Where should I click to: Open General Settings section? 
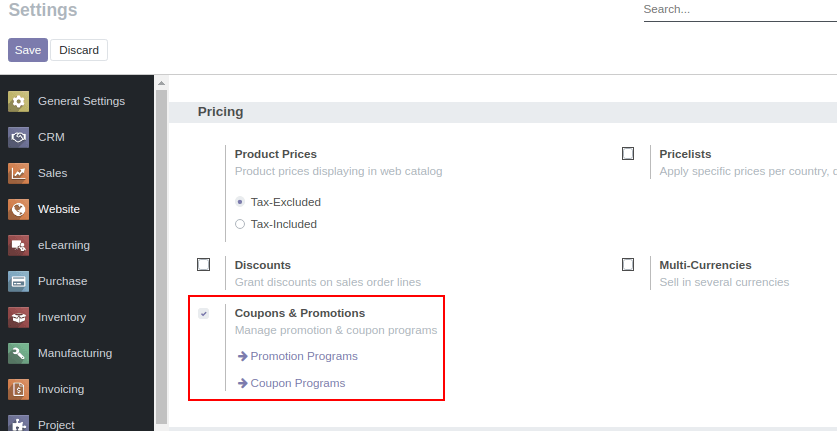pyautogui.click(x=77, y=102)
